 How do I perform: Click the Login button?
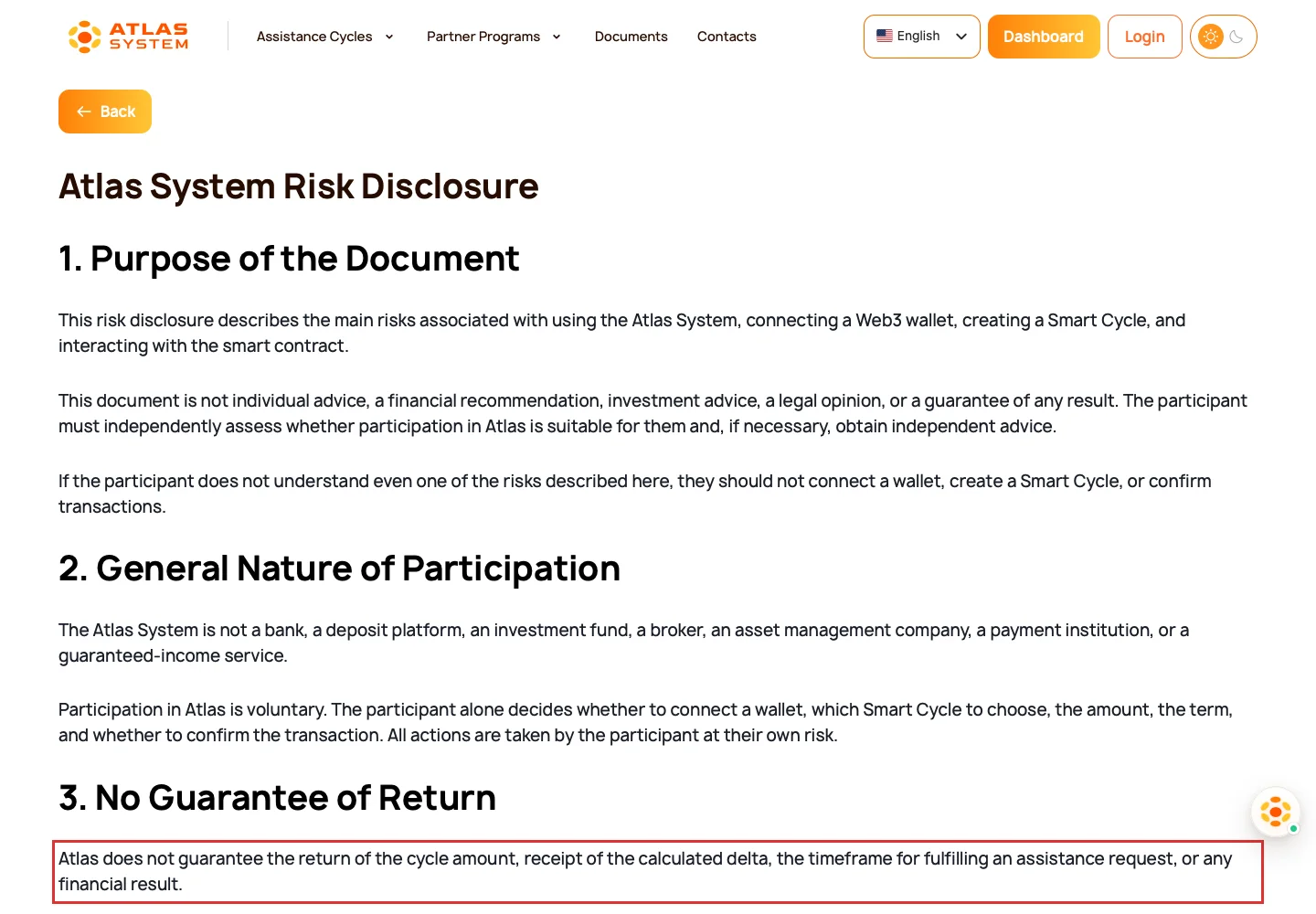coord(1145,37)
